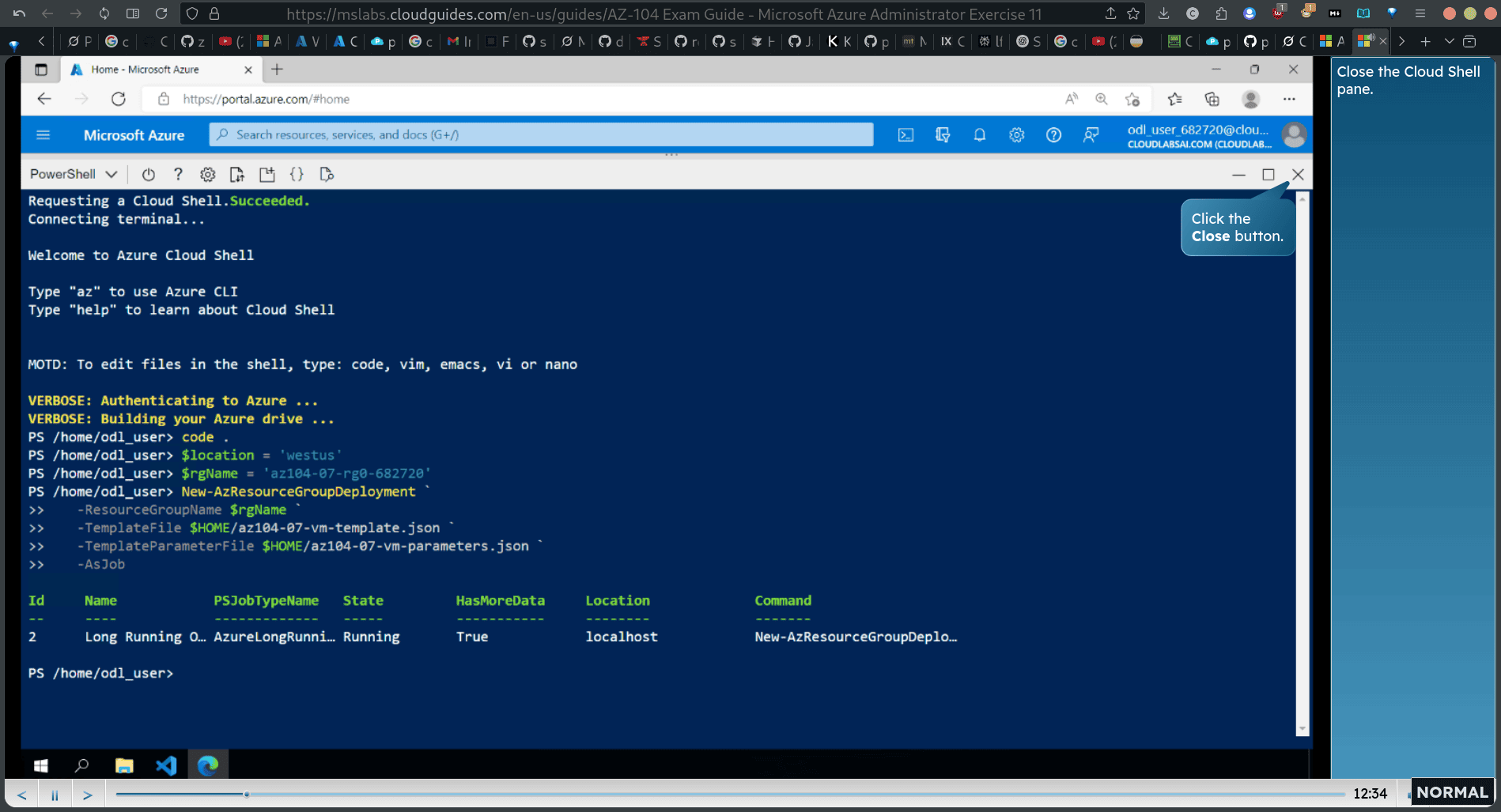Click Edge zoom magnifier icon
Screen dimensions: 1501x812
point(1101,99)
